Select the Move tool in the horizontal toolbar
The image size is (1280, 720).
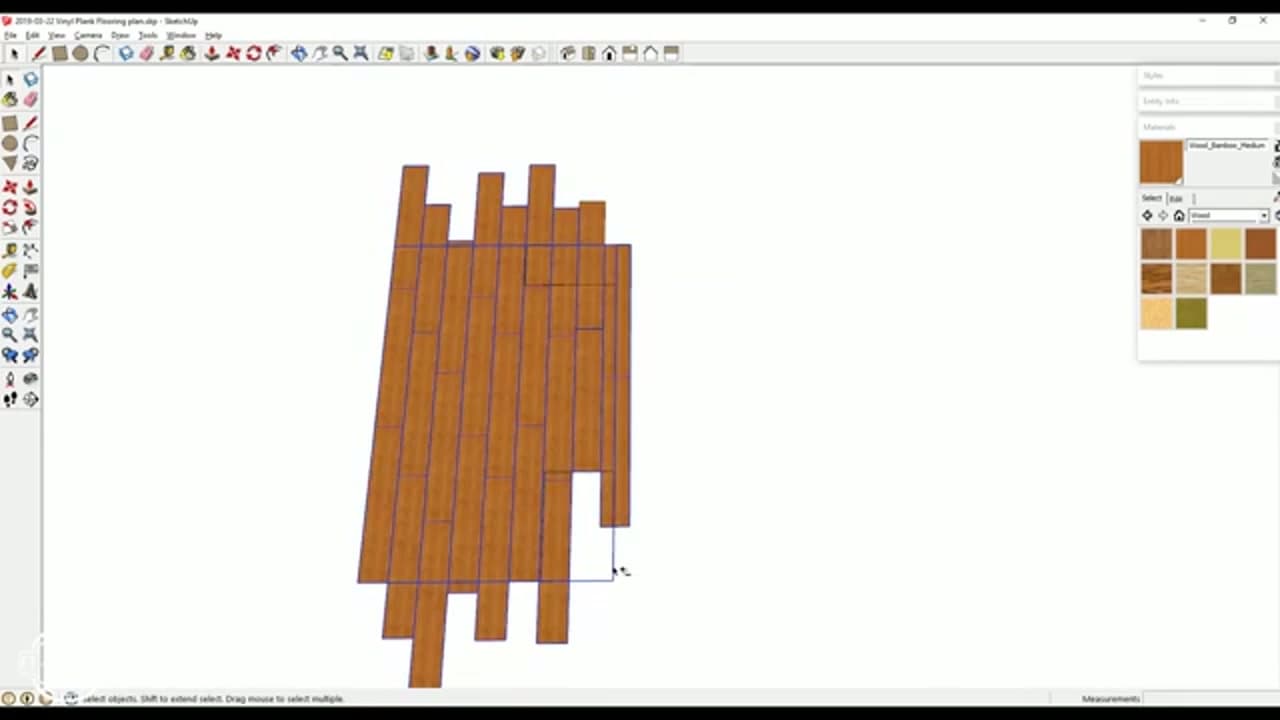tap(233, 54)
